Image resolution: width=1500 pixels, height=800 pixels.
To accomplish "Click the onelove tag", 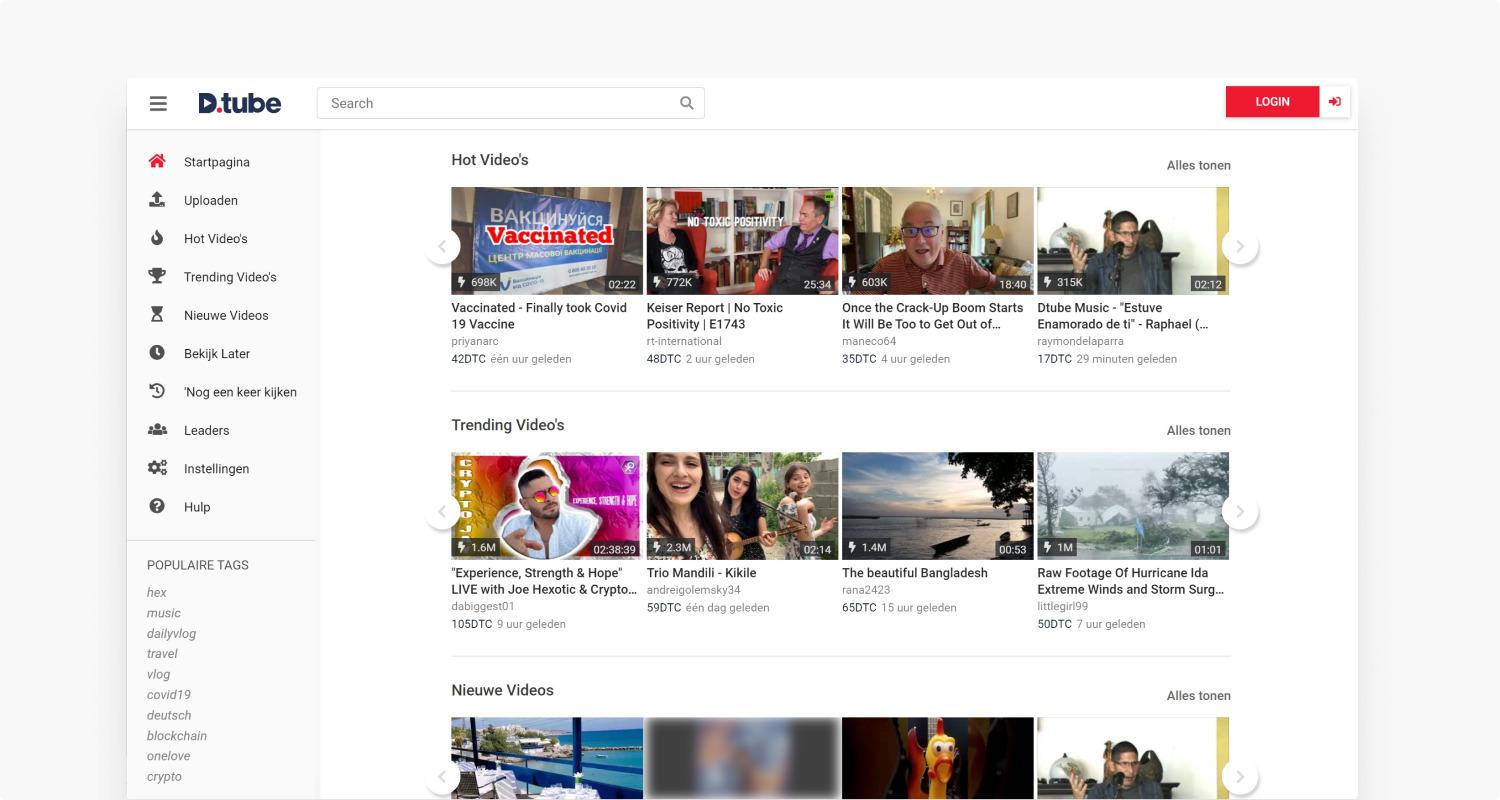I will tap(168, 756).
